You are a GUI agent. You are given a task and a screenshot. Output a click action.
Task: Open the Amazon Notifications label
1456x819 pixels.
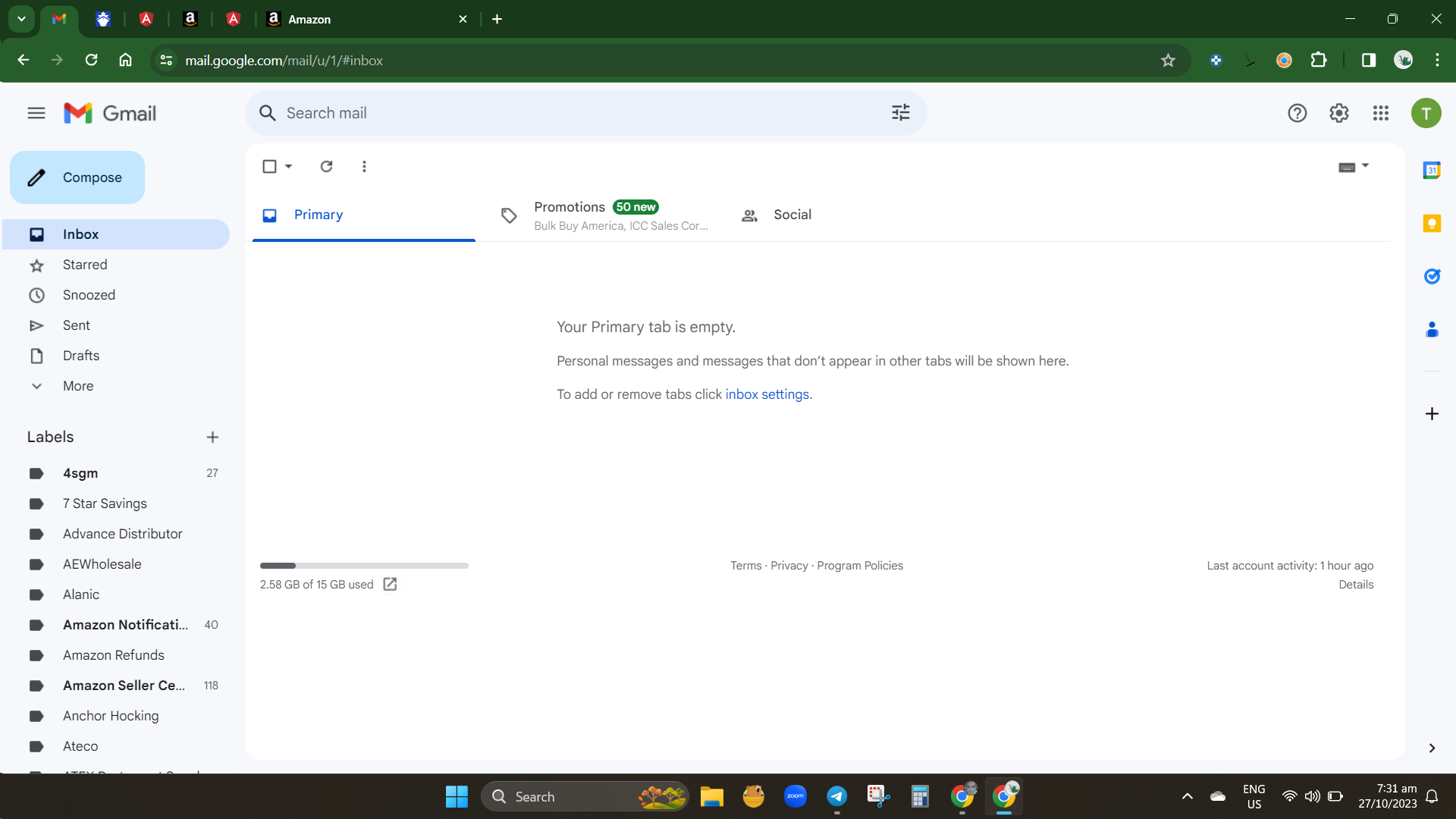(x=116, y=625)
